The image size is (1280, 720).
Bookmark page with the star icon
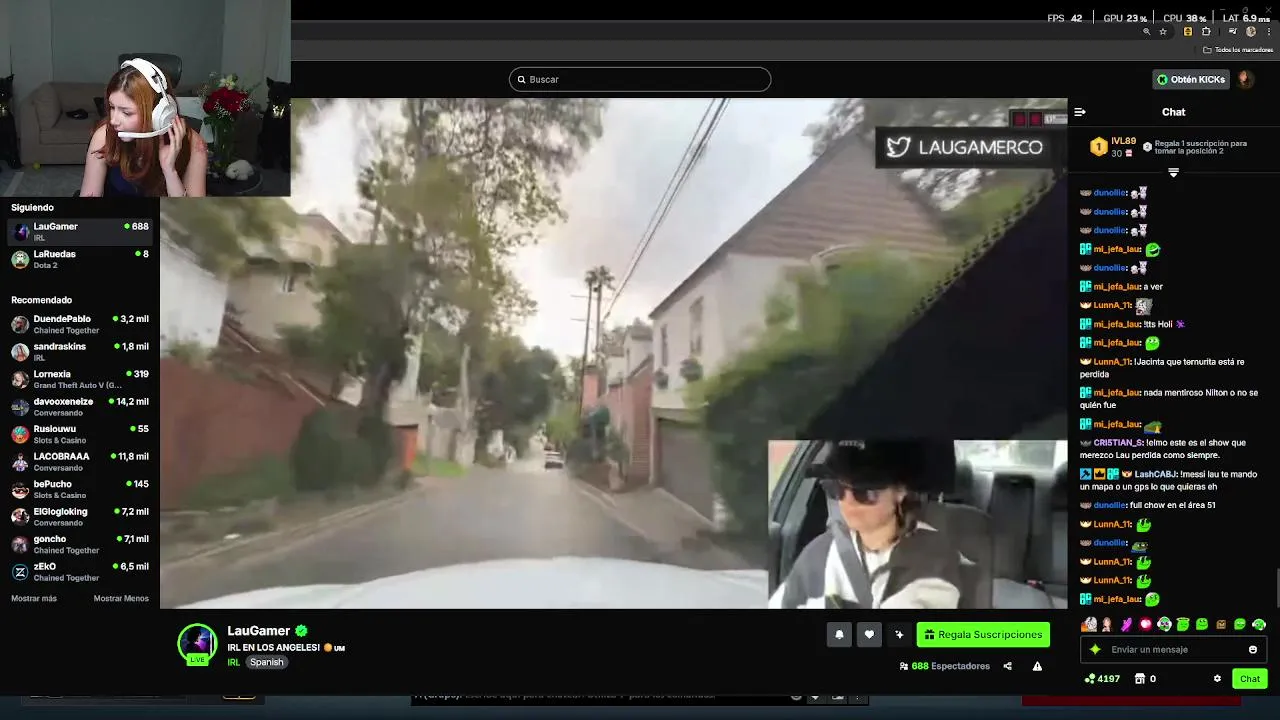click(x=1163, y=32)
